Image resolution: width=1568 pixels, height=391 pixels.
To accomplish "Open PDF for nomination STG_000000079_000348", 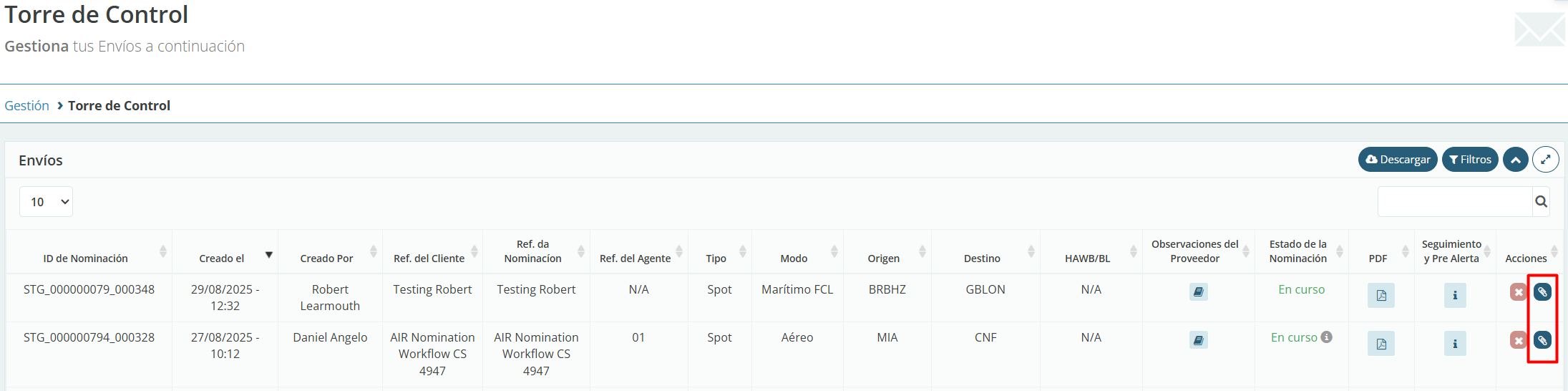I will tap(1380, 295).
